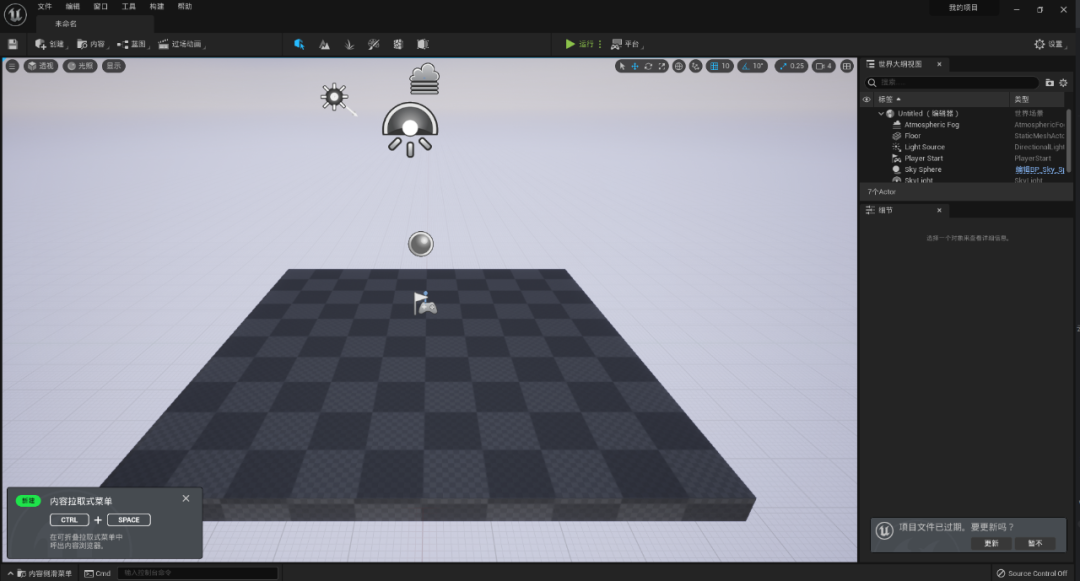Screen dimensions: 1080x581
Task: Focus the outliner search field
Action: 952,83
